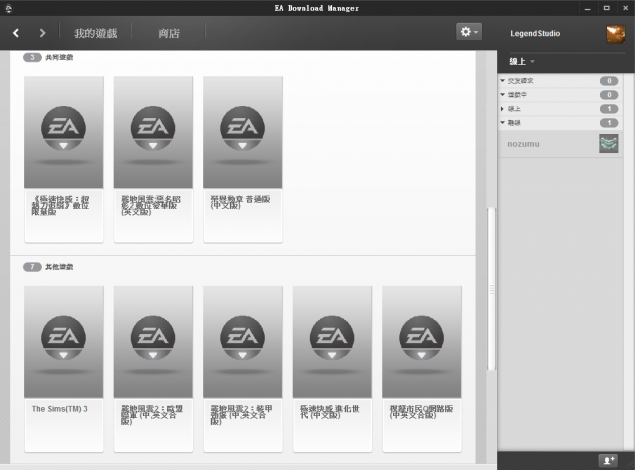Click the LegendStudio username
Viewport: 640px width, 470px height.
tap(535, 34)
